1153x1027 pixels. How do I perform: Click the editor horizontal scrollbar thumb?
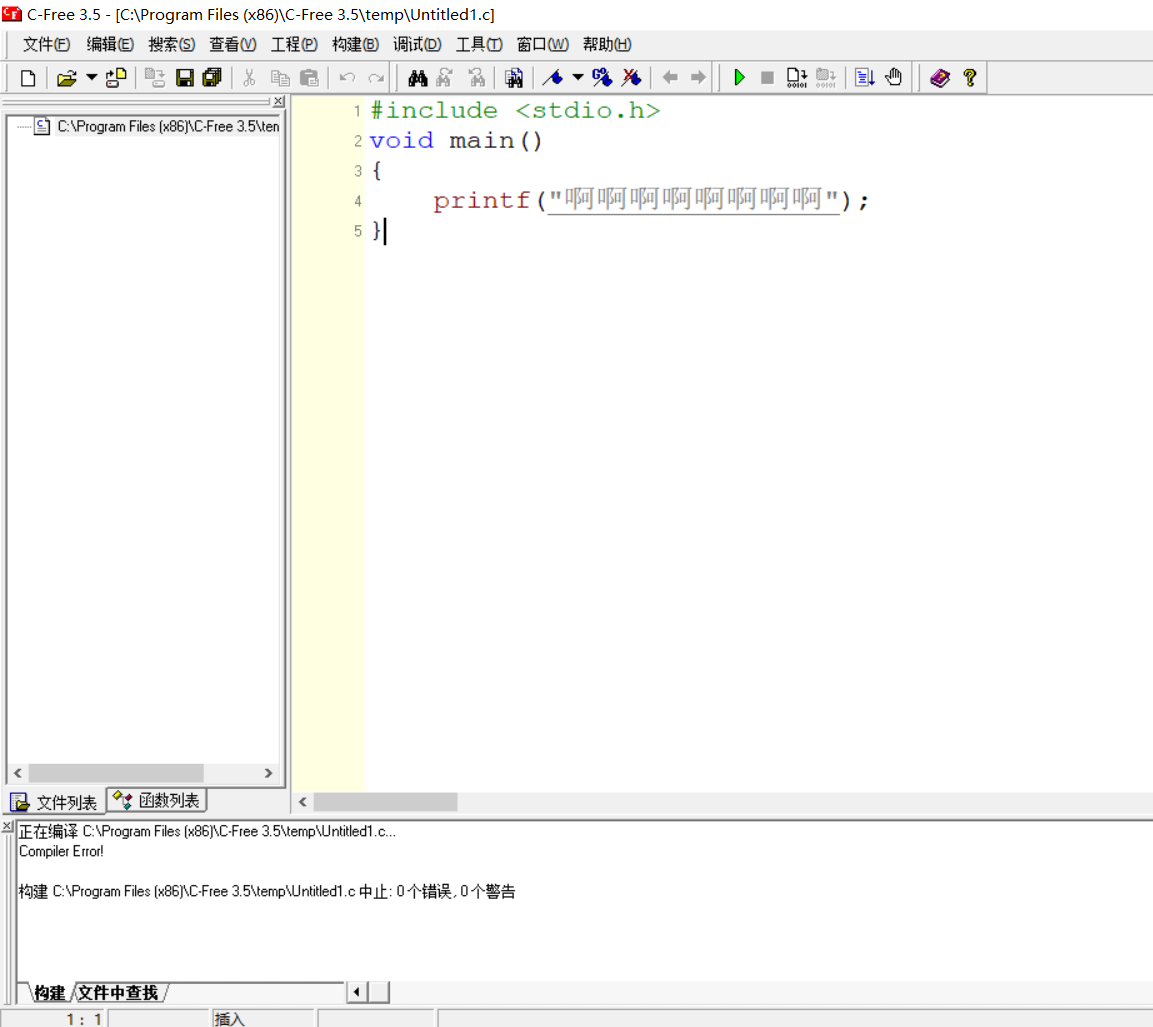click(385, 802)
